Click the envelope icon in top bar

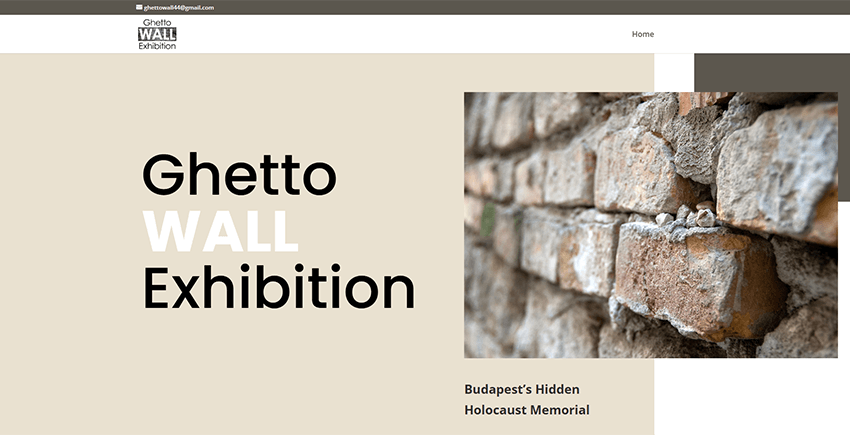pyautogui.click(x=139, y=8)
